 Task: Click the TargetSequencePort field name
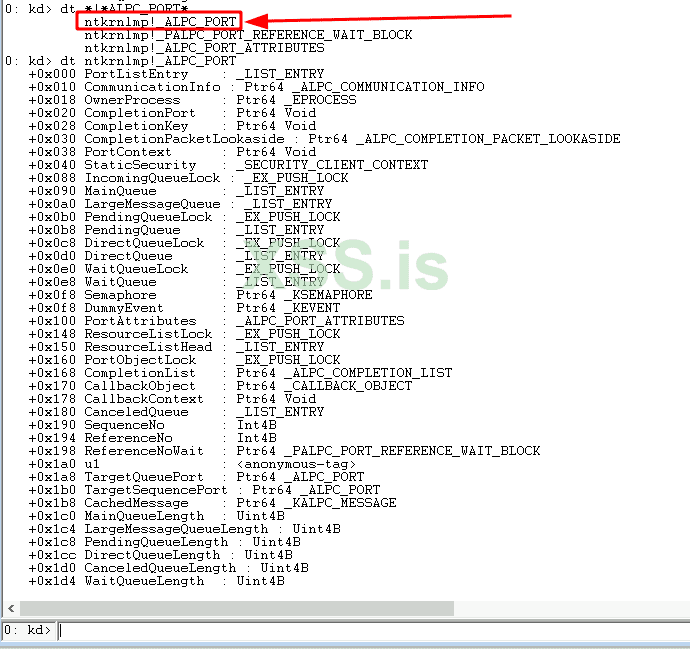pos(156,490)
